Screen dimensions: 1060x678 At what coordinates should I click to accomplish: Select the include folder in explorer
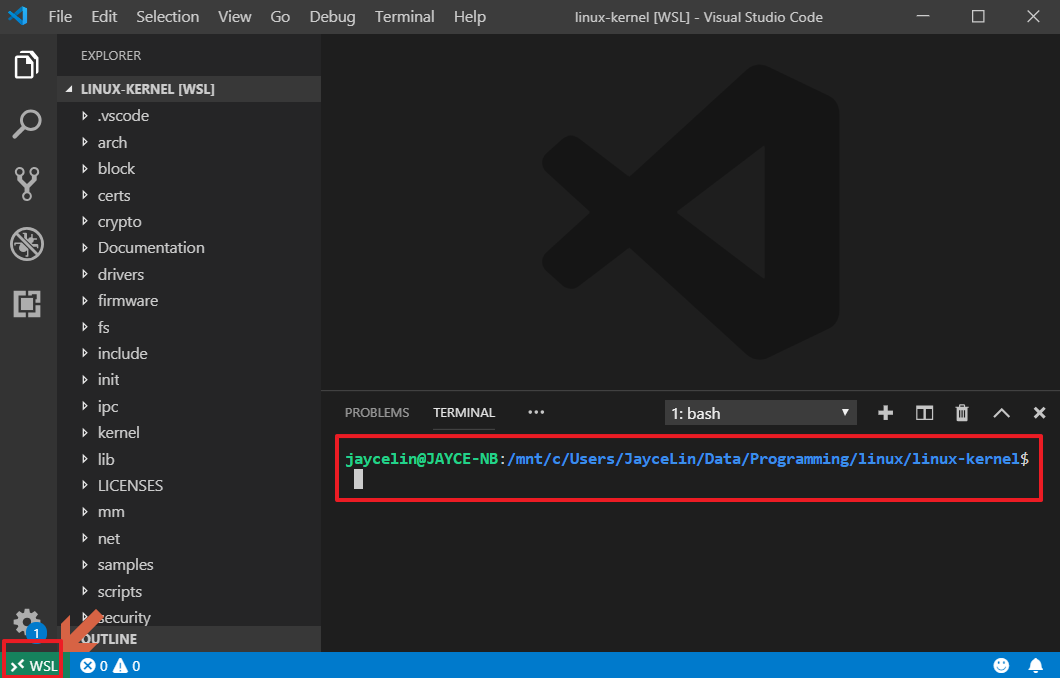[x=189, y=354]
